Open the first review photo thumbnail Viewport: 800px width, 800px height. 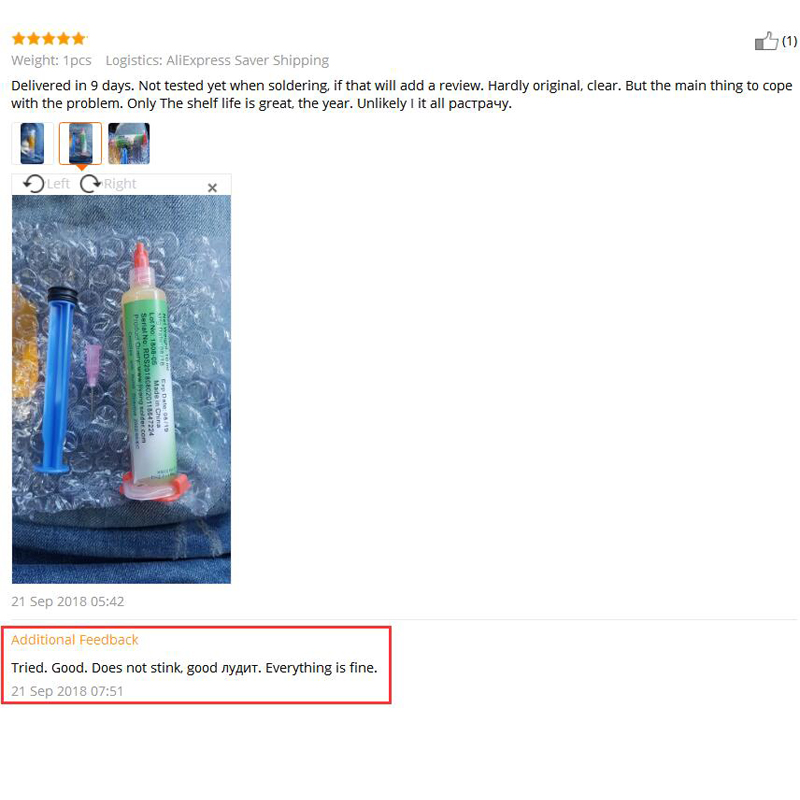click(32, 143)
